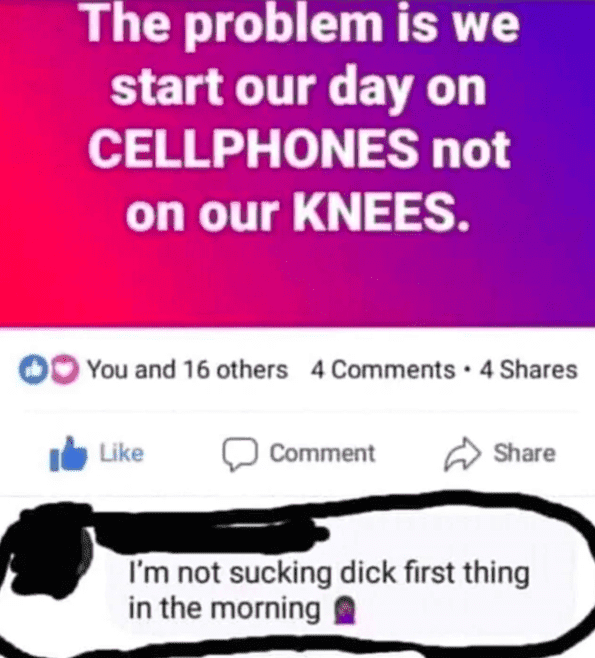Tap the Share text label
The width and height of the screenshot is (595, 658).
click(525, 453)
